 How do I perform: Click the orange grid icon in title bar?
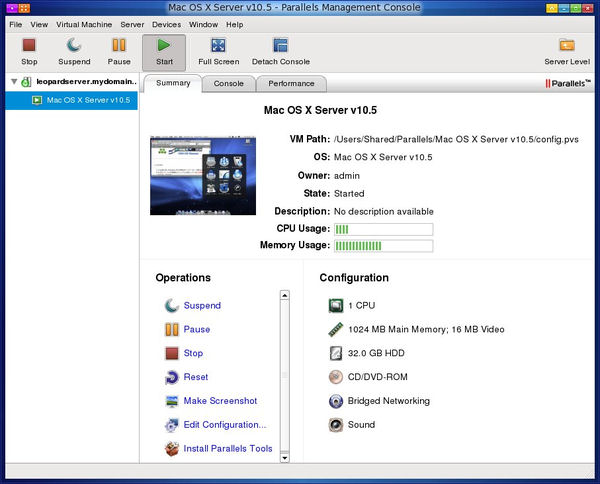24,8
